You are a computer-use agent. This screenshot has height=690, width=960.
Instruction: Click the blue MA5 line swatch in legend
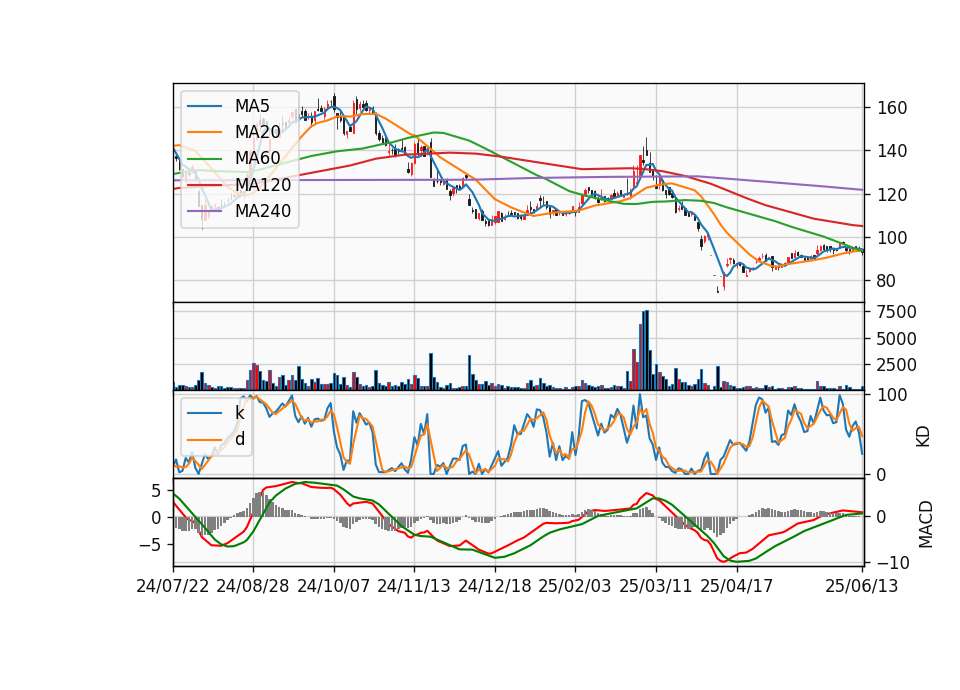(205, 106)
